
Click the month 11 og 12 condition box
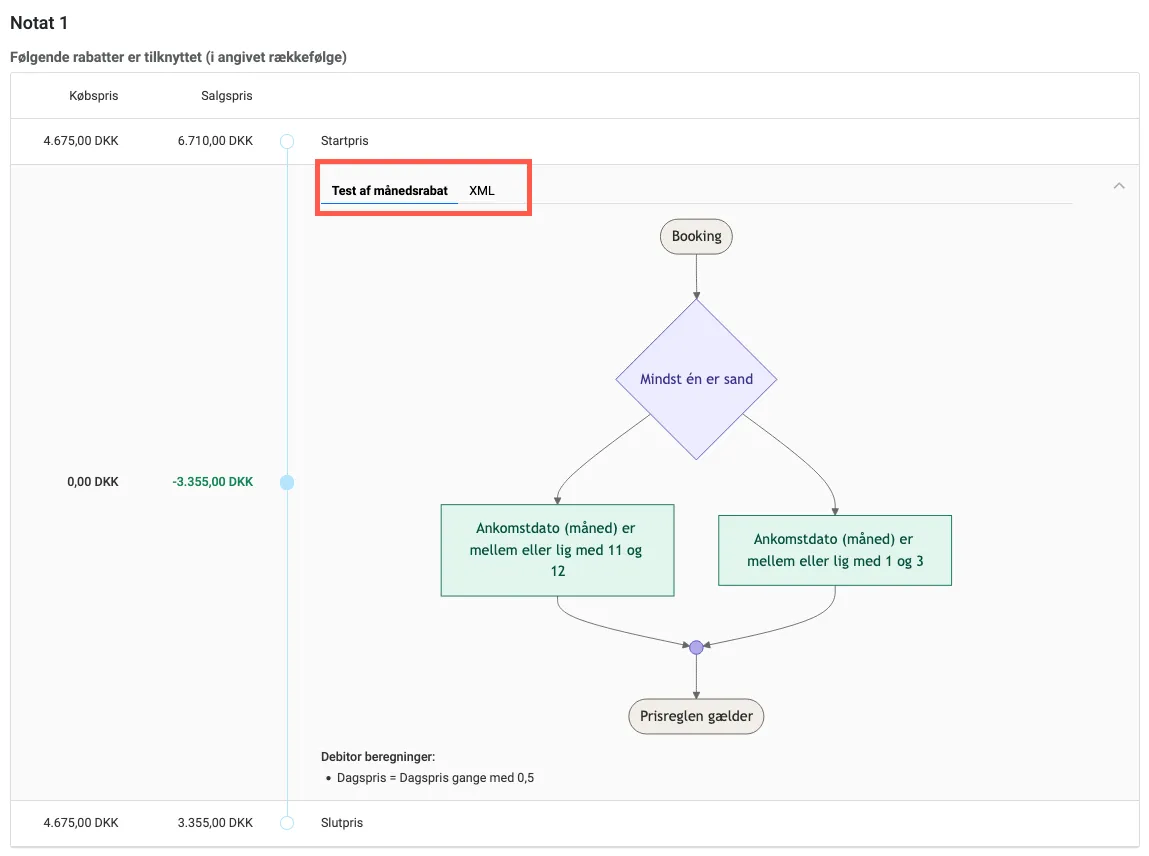557,550
